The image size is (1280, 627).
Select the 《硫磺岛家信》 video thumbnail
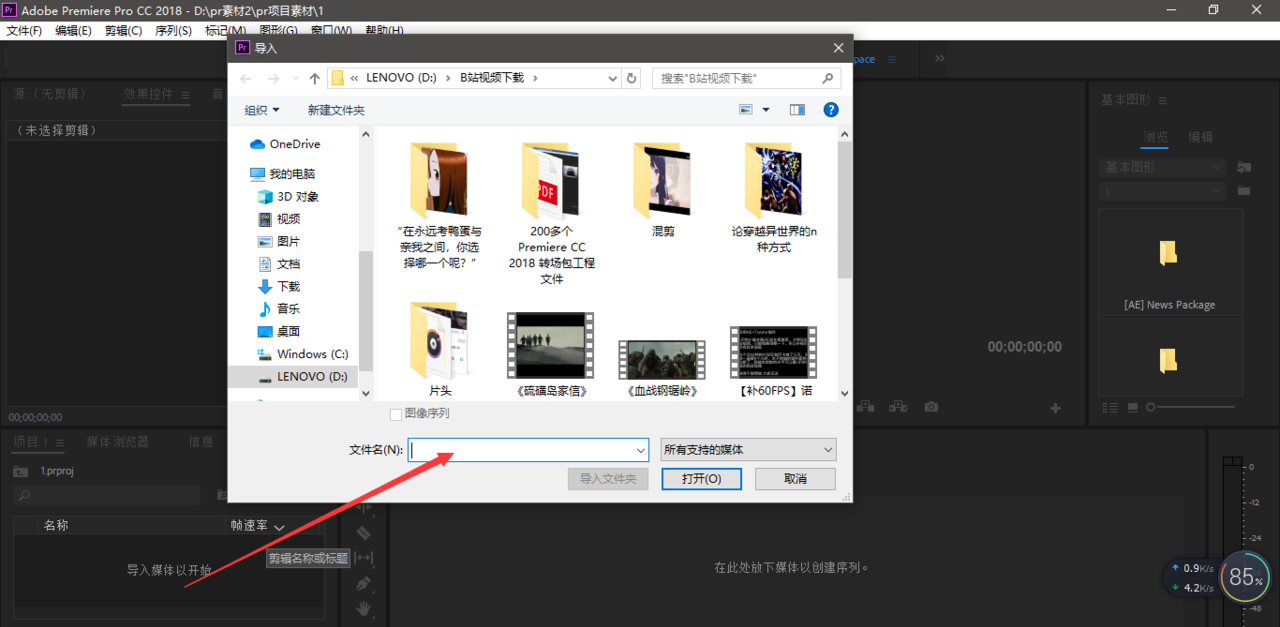coord(552,345)
